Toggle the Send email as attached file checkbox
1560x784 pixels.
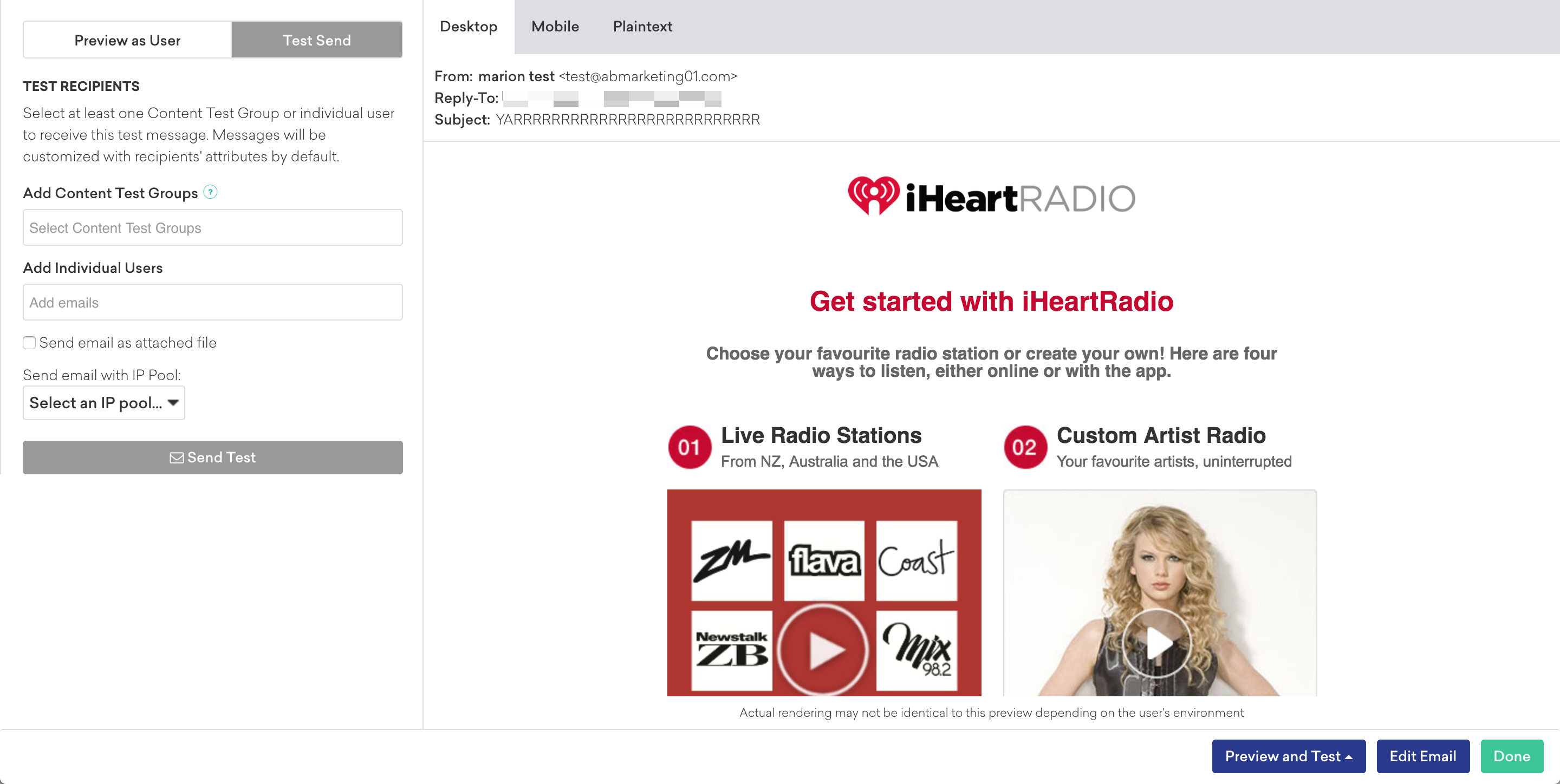pyautogui.click(x=29, y=343)
